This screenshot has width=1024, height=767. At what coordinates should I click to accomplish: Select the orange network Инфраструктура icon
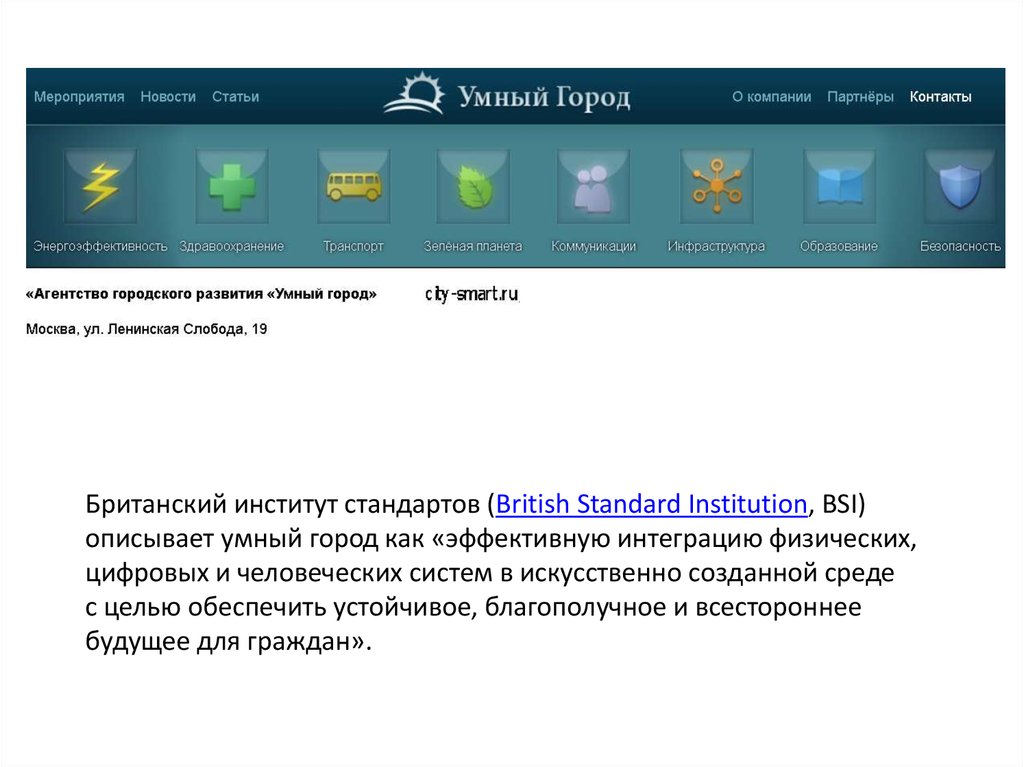716,186
